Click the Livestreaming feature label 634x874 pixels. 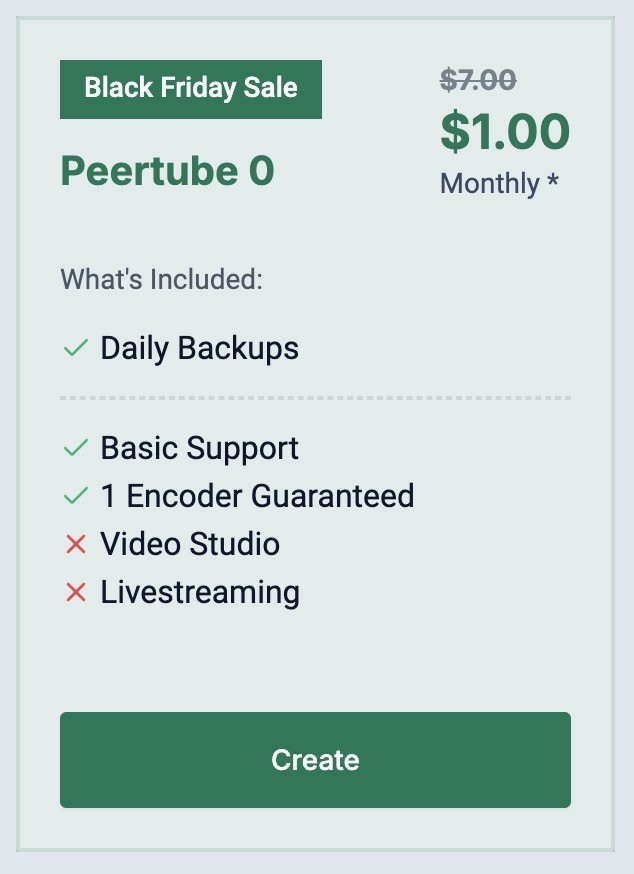click(x=200, y=593)
